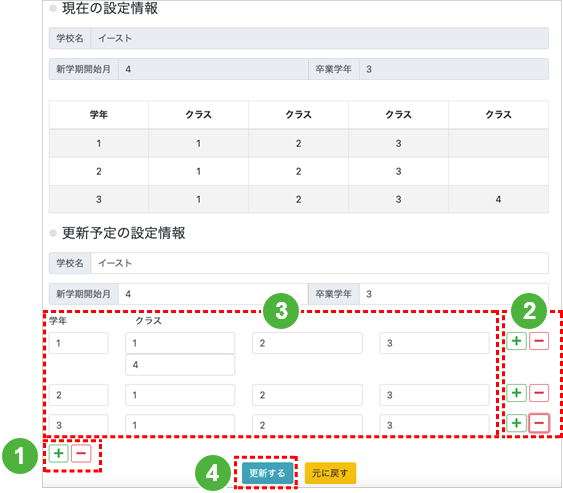This screenshot has width=563, height=493.
Task: Add a class to grade 3 row
Action: tap(516, 423)
